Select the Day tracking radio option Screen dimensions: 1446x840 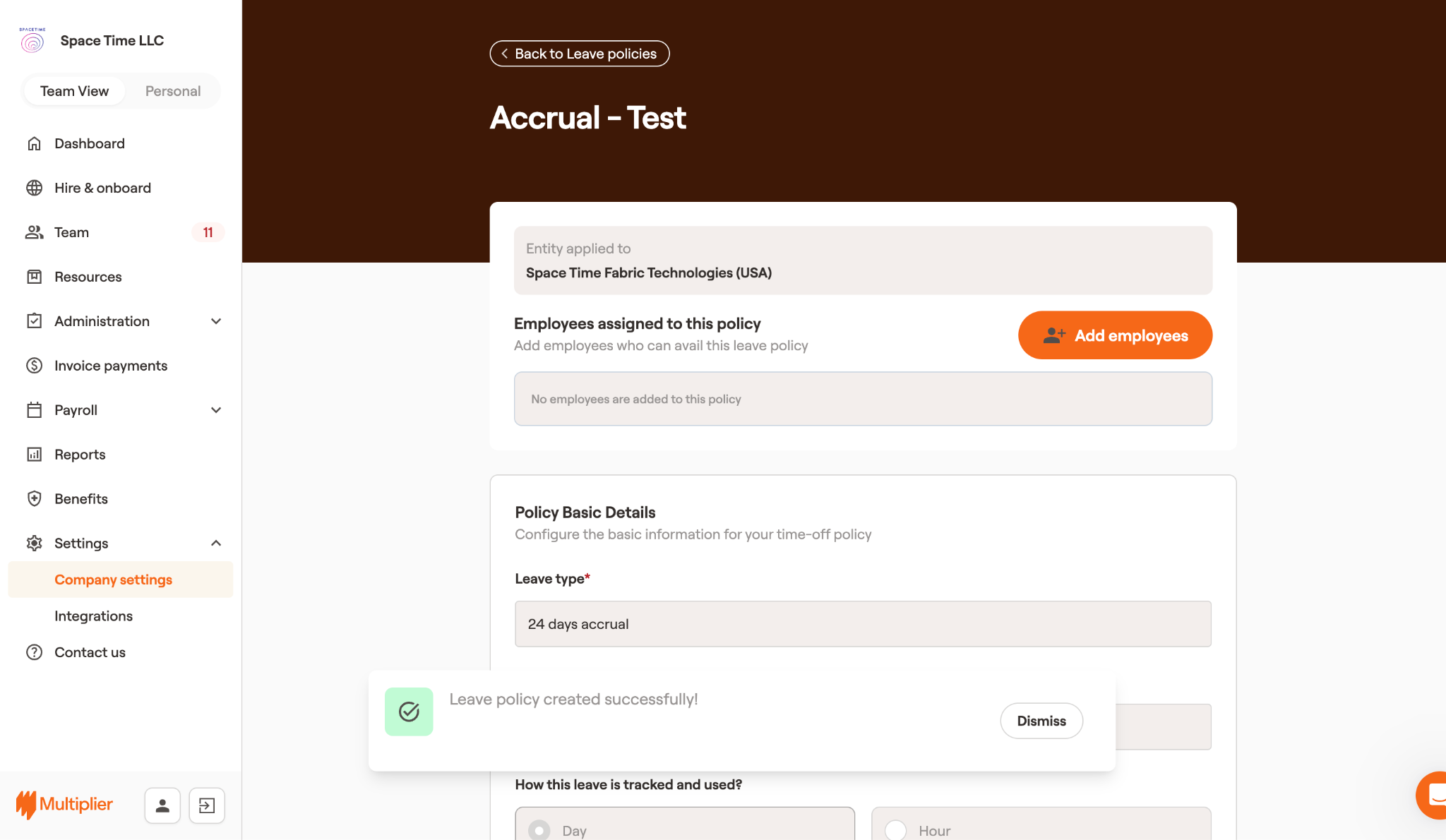[x=539, y=830]
